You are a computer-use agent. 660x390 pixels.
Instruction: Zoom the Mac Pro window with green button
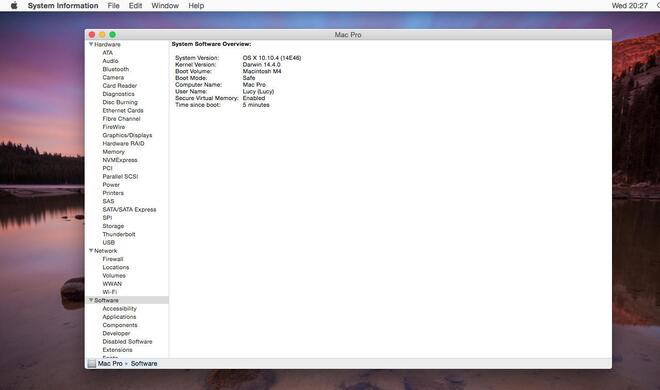click(112, 34)
